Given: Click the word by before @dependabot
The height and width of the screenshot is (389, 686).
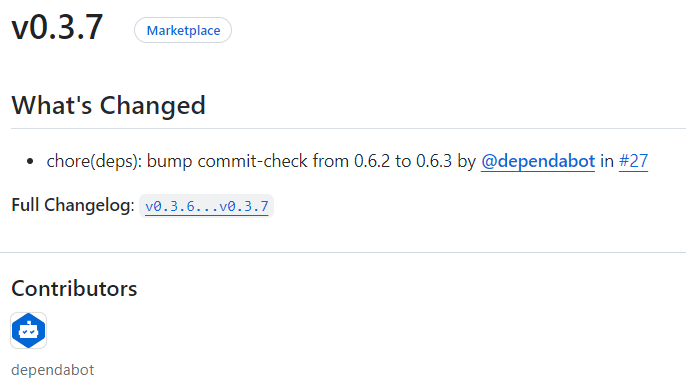Looking at the screenshot, I should [x=466, y=161].
